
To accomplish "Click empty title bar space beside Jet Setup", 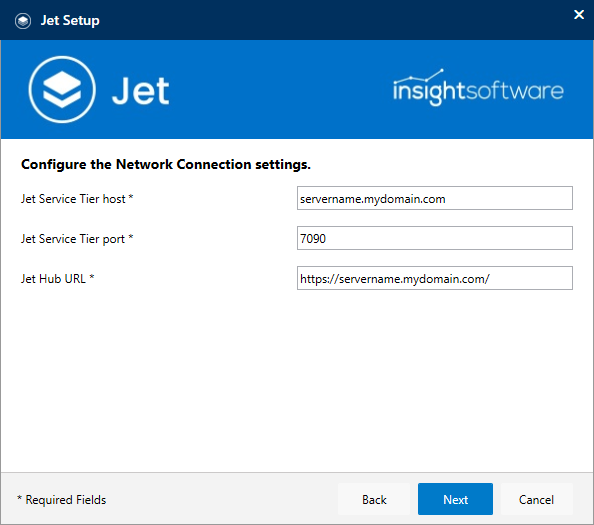I will 333,20.
